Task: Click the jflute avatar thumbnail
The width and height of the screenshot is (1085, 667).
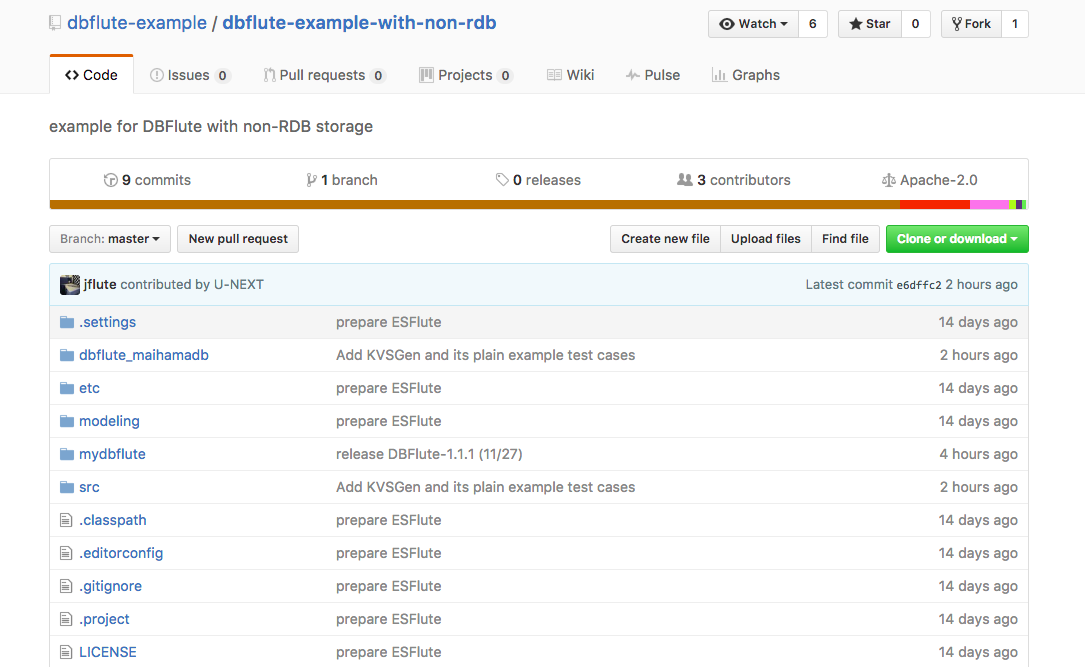Action: click(69, 284)
